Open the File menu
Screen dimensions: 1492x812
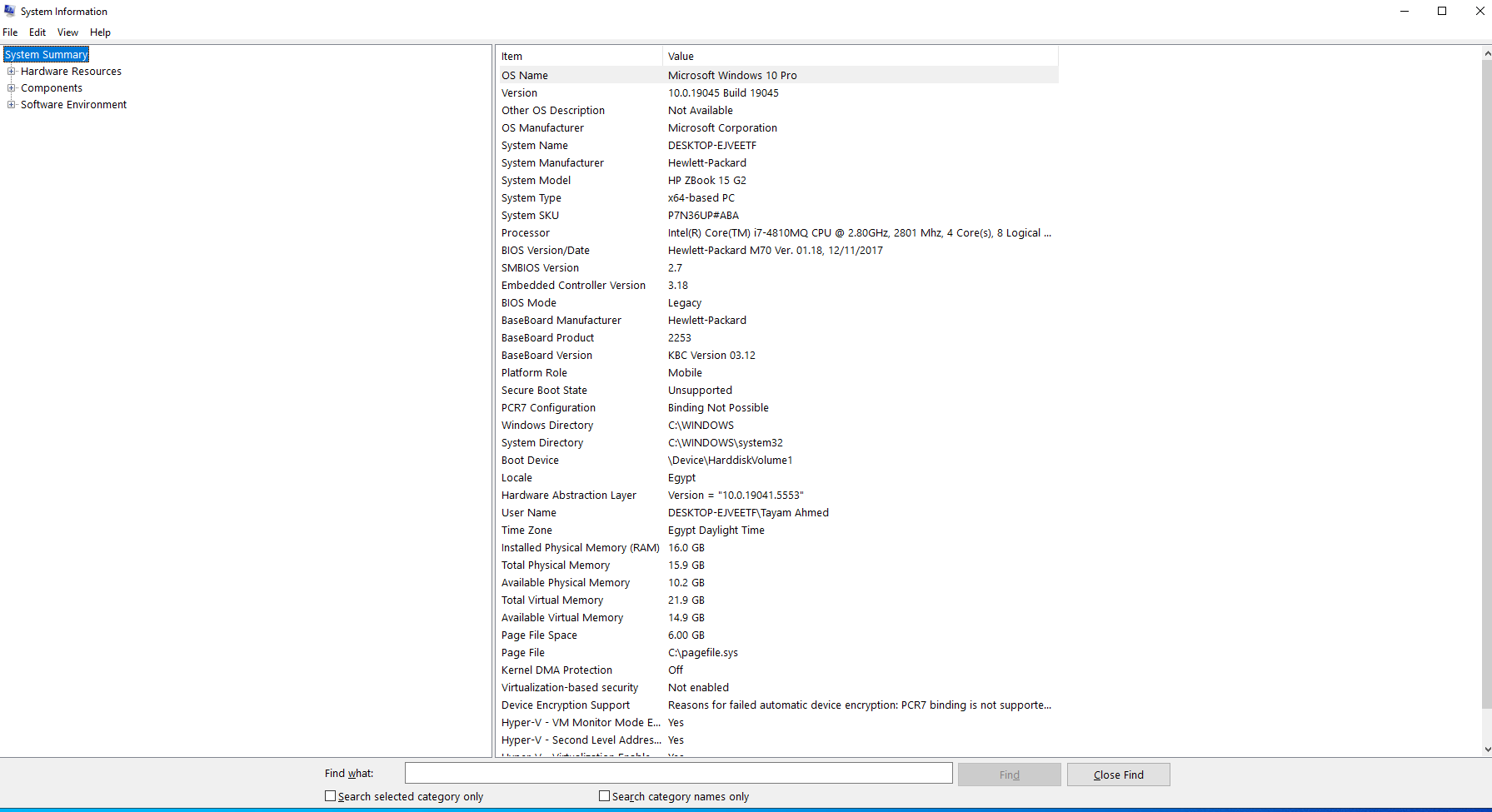click(x=10, y=32)
